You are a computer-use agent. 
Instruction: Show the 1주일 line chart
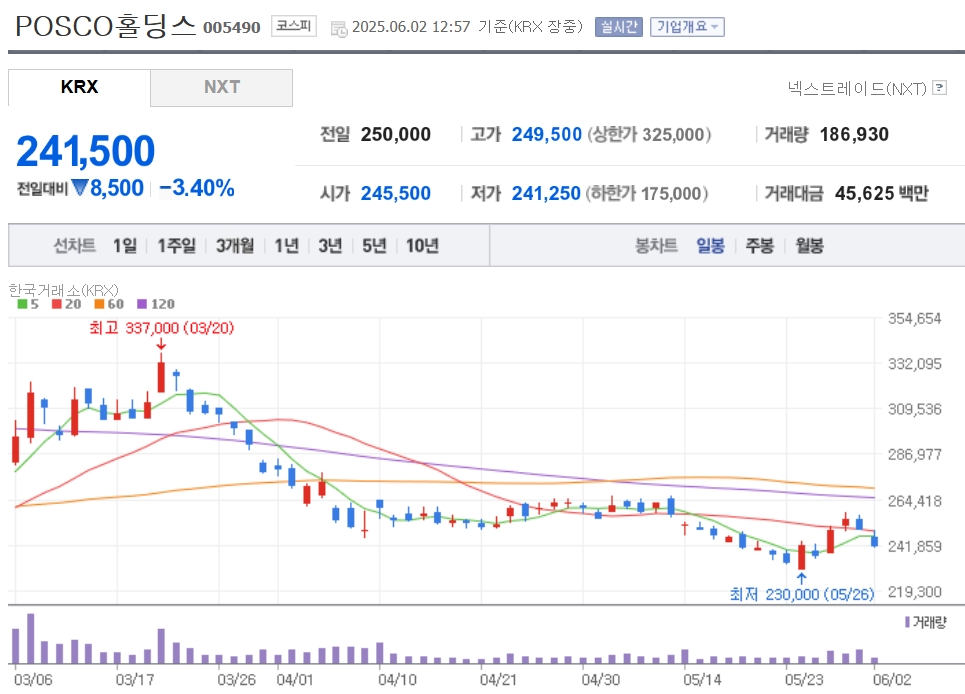[x=176, y=245]
